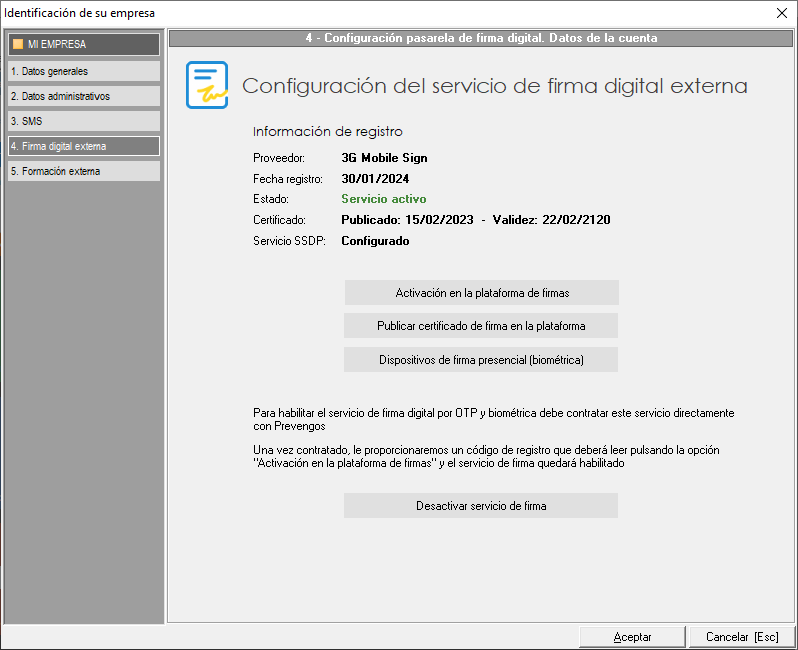Click Publicar certificado de firma en la plataforma
798x650 pixels.
(x=481, y=326)
